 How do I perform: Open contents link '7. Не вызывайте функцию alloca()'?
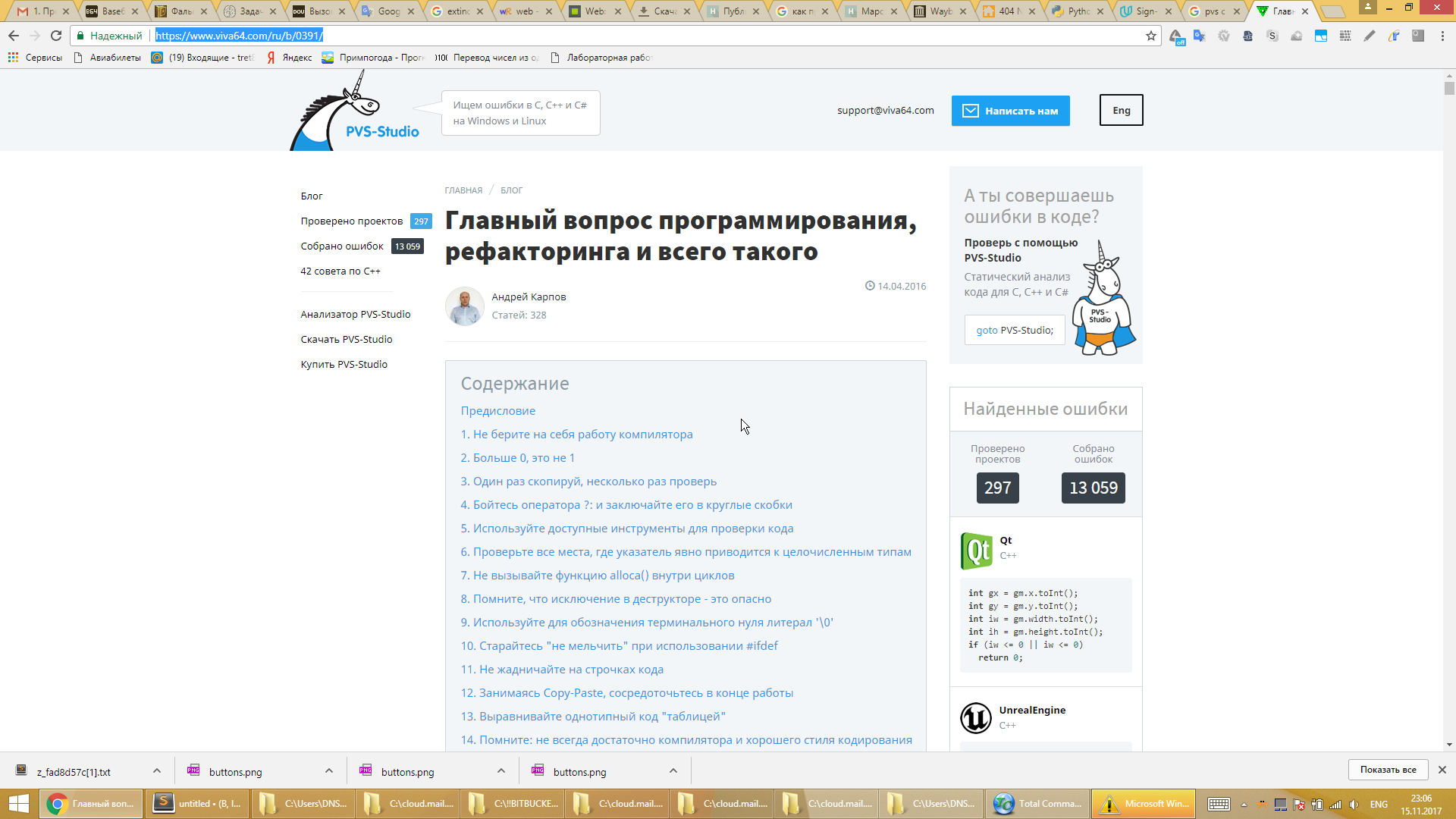click(598, 576)
